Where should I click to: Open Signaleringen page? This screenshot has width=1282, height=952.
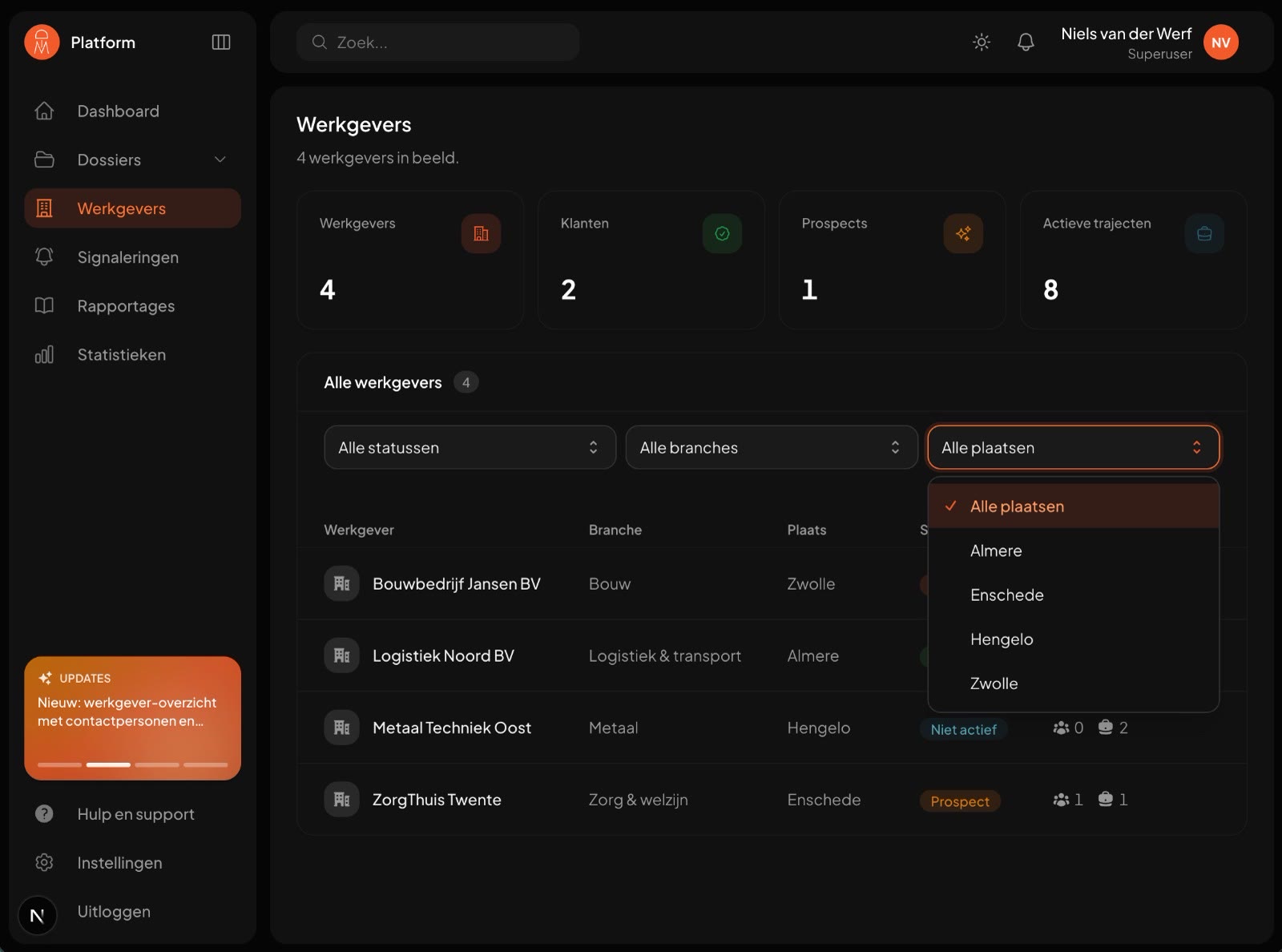click(132, 257)
